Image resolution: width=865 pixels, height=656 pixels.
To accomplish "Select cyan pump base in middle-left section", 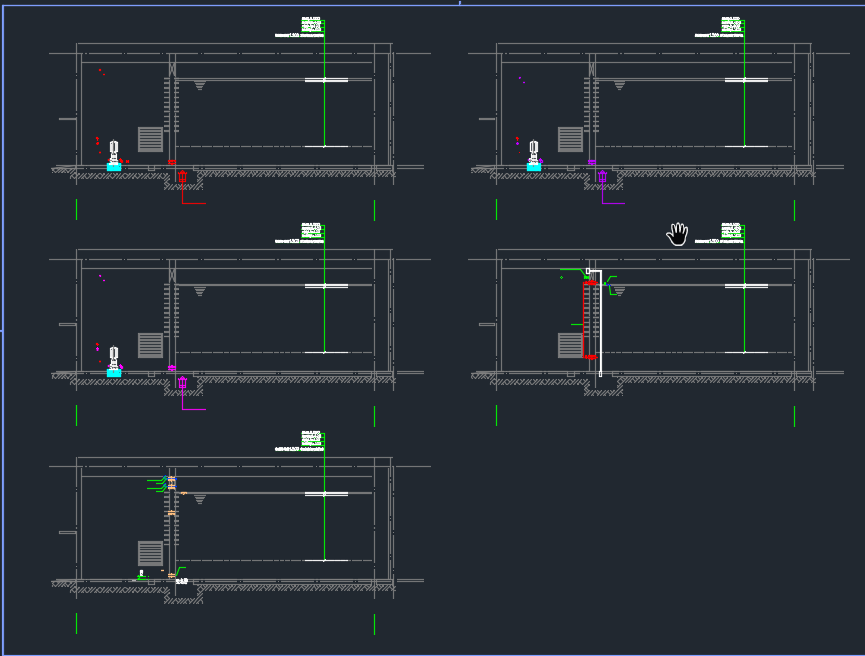I will coord(114,373).
